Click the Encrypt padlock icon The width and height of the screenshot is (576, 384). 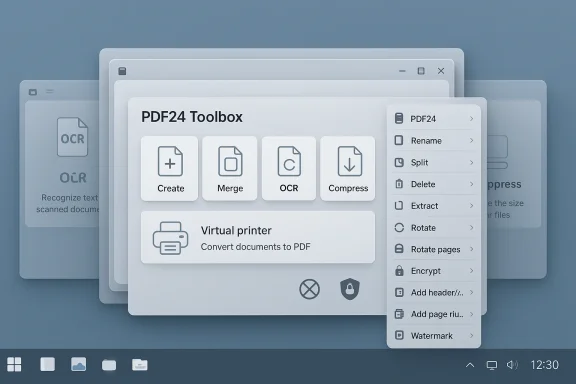[399, 271]
